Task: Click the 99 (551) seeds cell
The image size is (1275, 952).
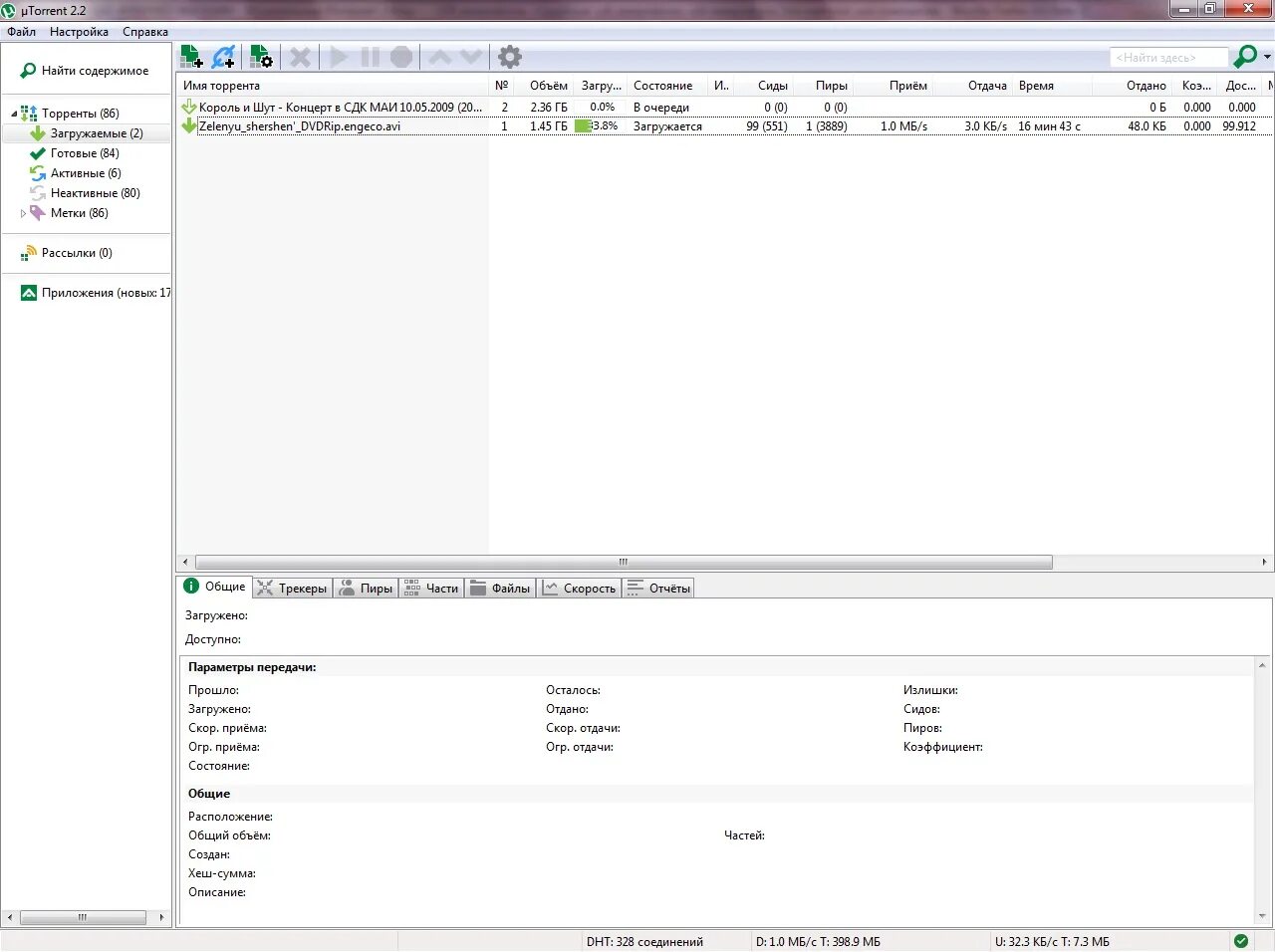Action: tap(767, 126)
